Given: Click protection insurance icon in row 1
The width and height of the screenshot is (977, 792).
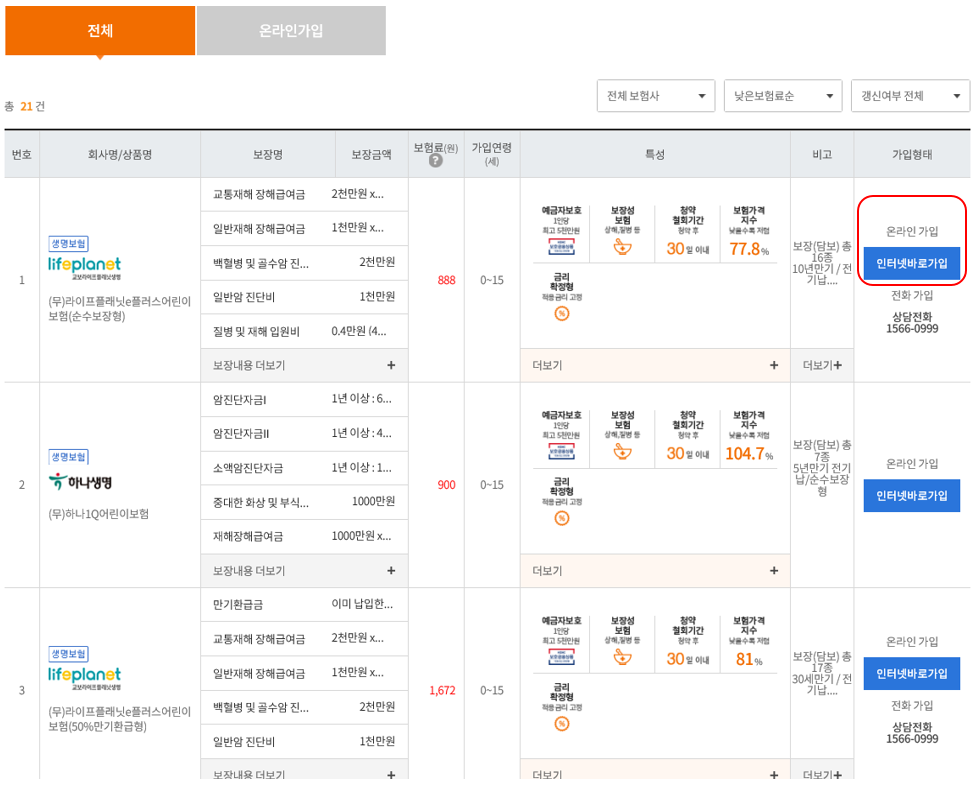Looking at the screenshot, I should 622,247.
